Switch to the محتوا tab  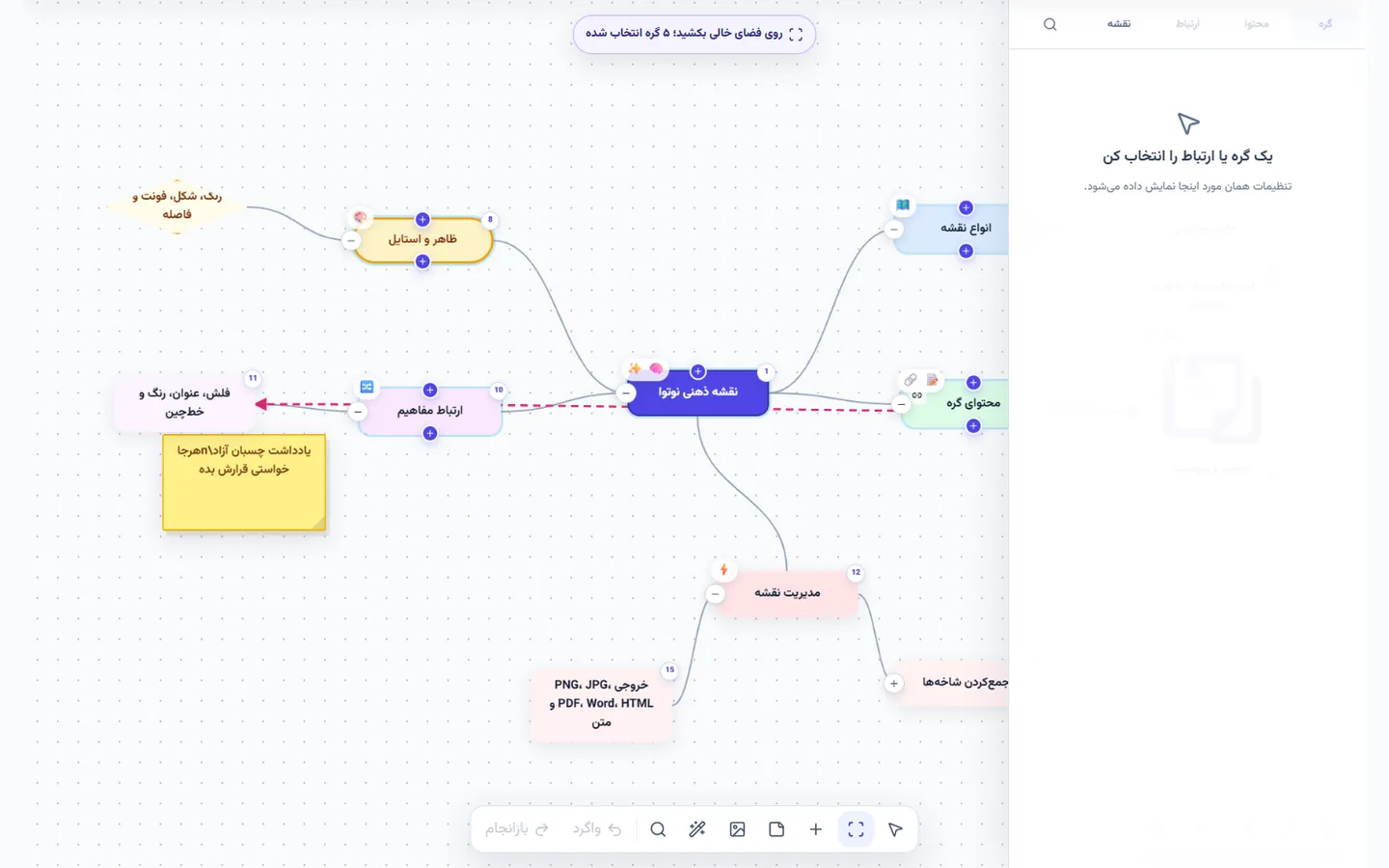point(1256,24)
